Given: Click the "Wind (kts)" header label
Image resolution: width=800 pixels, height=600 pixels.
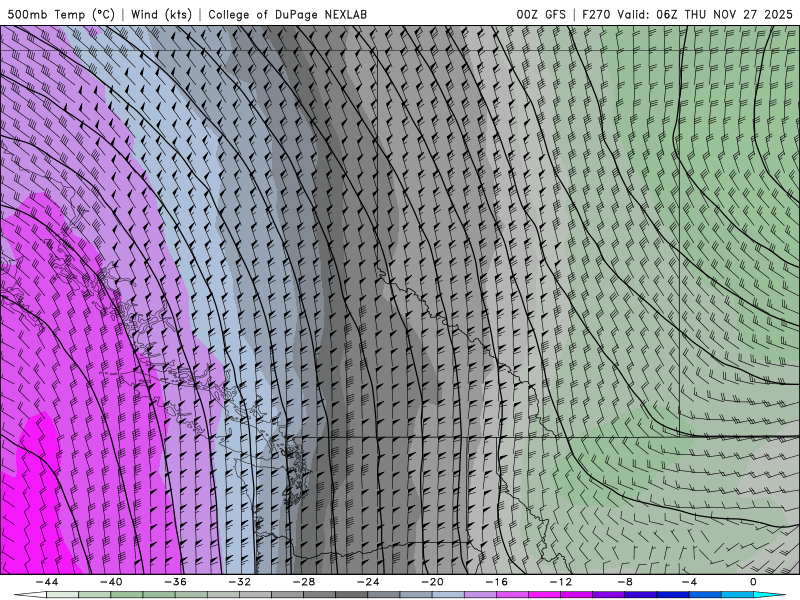Looking at the screenshot, I should pos(161,14).
